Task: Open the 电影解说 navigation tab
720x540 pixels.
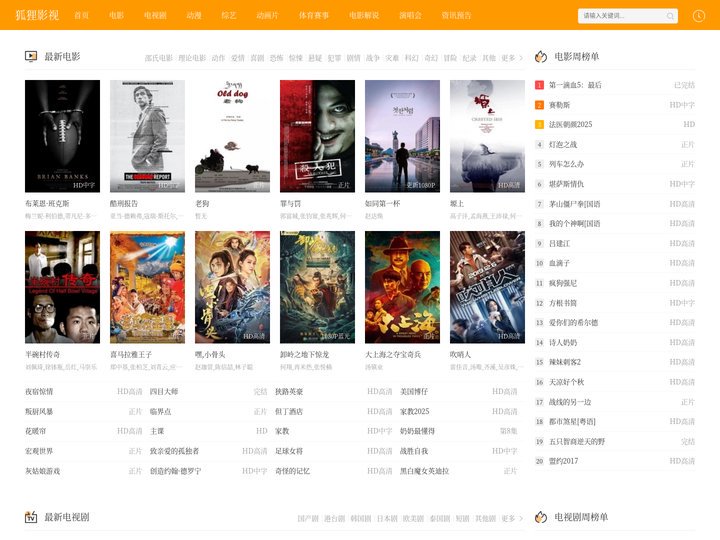Action: [364, 15]
